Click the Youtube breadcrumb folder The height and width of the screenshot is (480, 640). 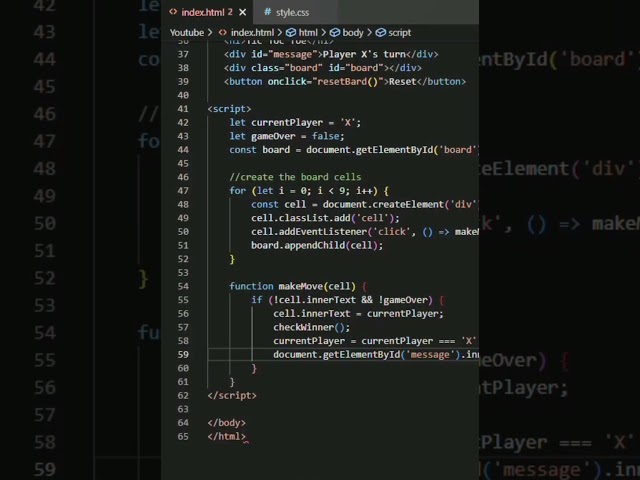coord(187,33)
